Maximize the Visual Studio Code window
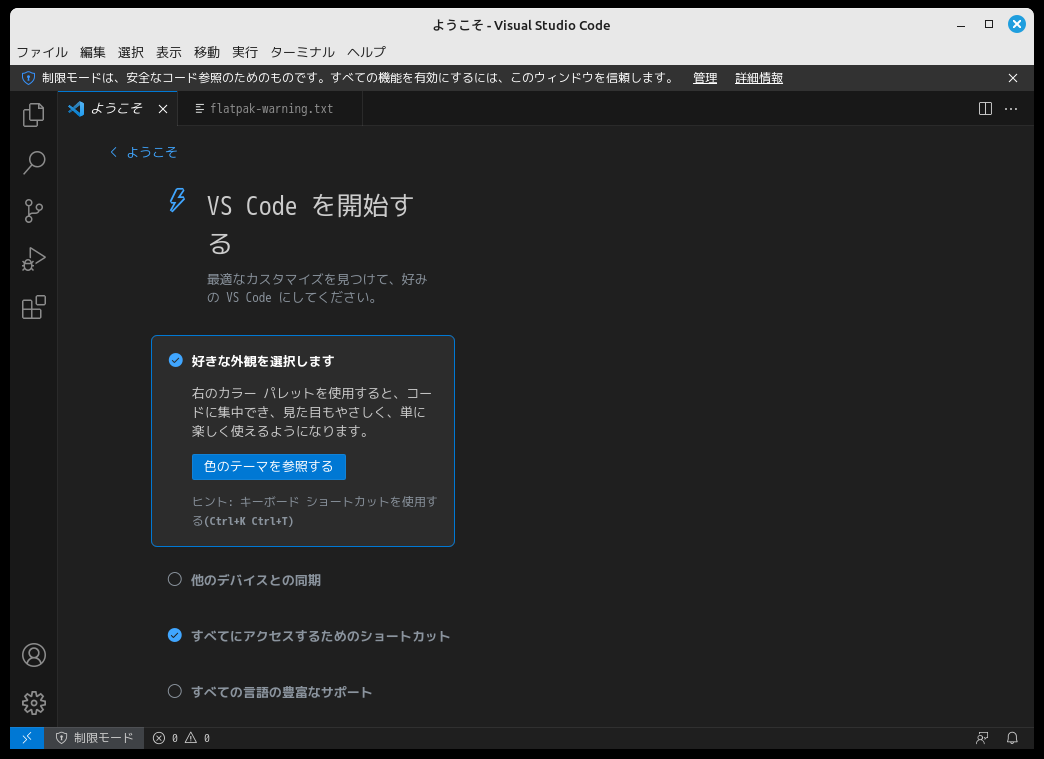The width and height of the screenshot is (1044, 759). 989,25
